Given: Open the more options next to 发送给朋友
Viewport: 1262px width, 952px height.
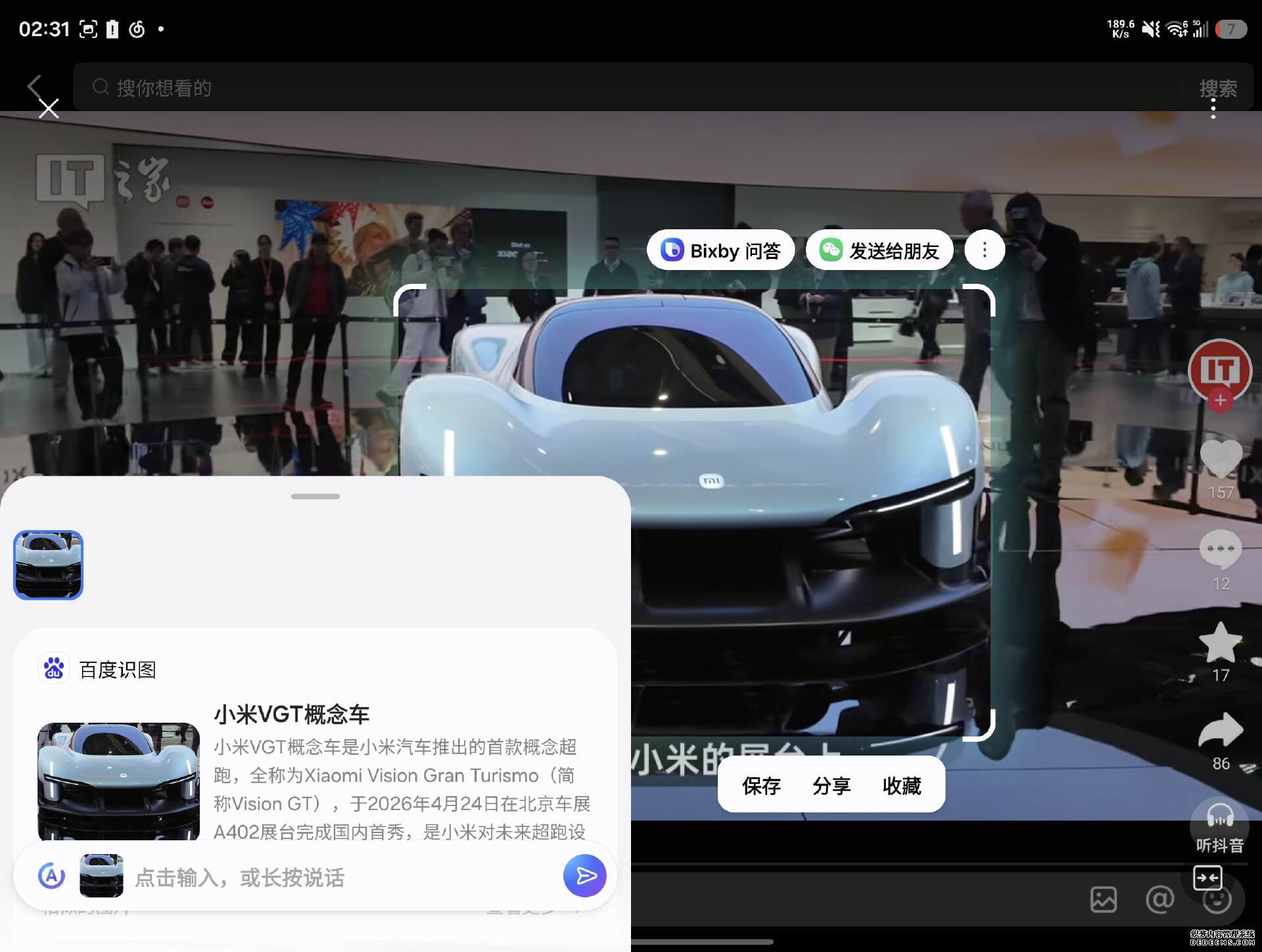Looking at the screenshot, I should click(984, 250).
